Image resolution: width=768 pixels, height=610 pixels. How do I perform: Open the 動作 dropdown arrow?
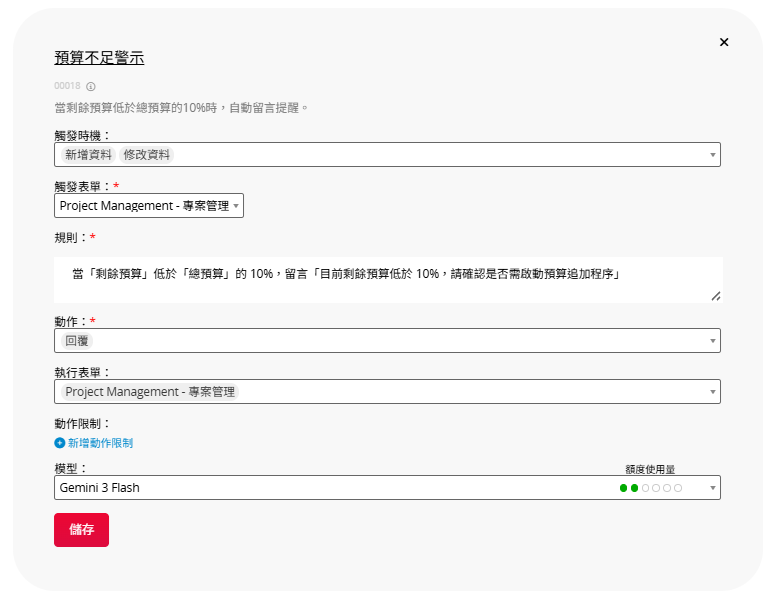(713, 341)
